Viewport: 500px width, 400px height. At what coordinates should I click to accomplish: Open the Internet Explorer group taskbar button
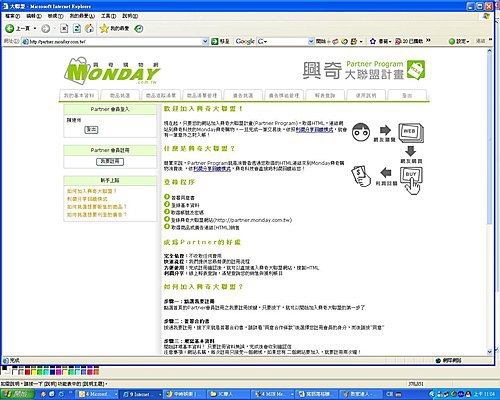tap(141, 394)
